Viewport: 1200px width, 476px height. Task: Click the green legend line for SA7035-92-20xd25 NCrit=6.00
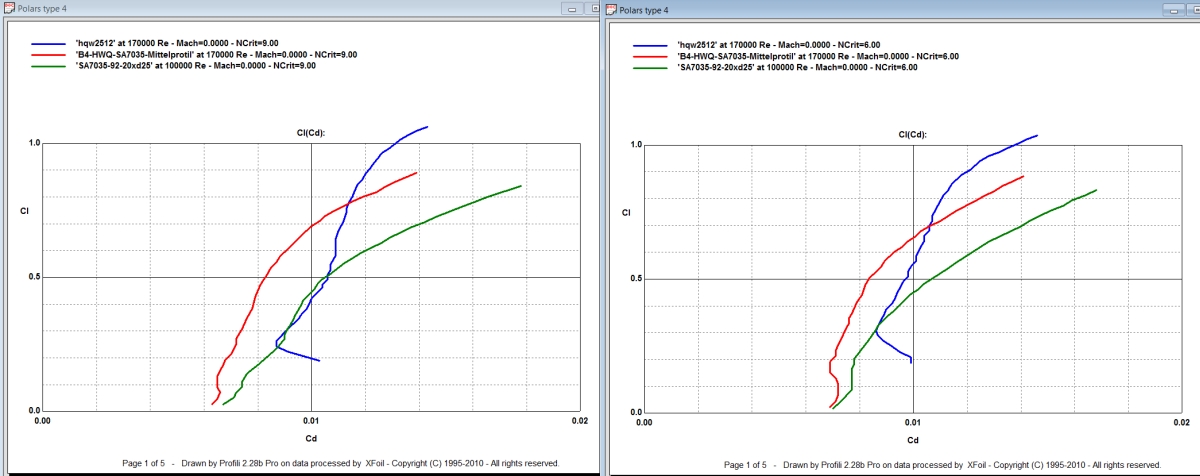click(x=651, y=68)
